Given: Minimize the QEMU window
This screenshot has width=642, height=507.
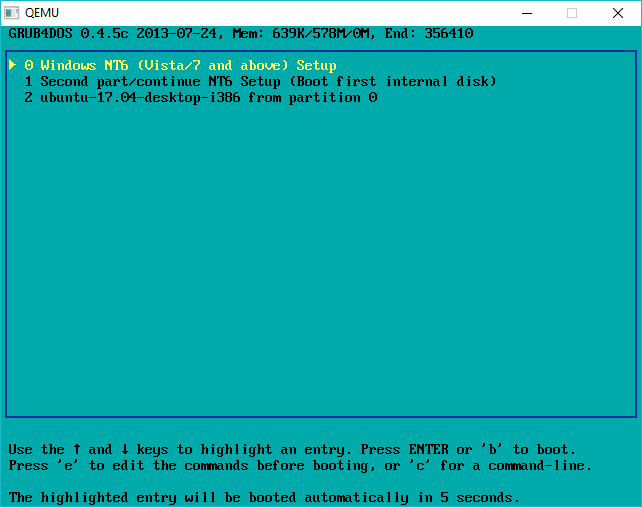Looking at the screenshot, I should (x=527, y=13).
